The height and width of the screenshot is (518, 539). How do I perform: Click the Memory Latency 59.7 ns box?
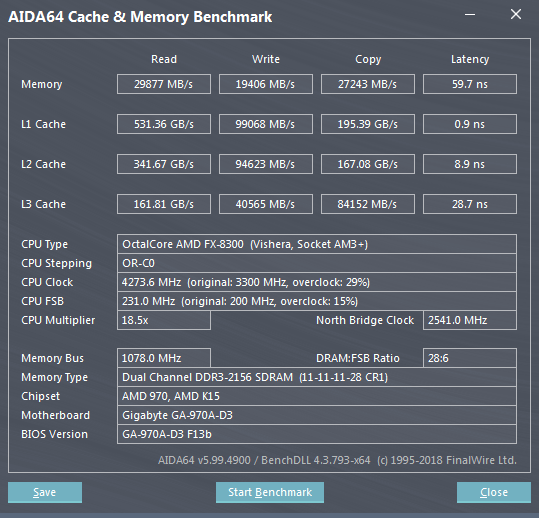(470, 84)
